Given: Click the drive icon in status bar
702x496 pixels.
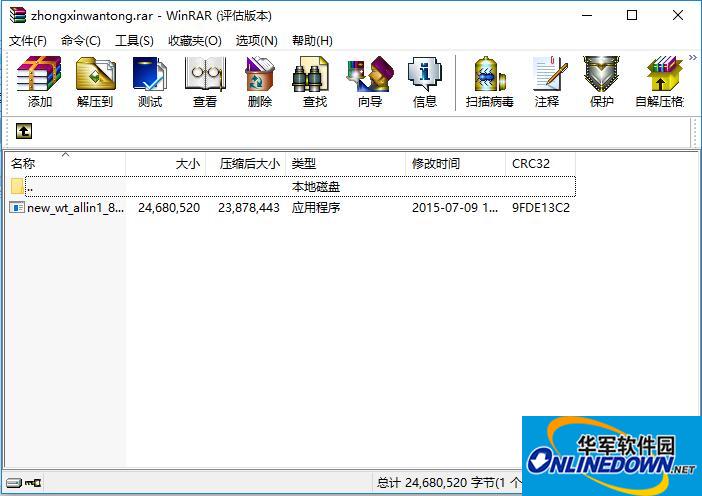Looking at the screenshot, I should point(14,483).
